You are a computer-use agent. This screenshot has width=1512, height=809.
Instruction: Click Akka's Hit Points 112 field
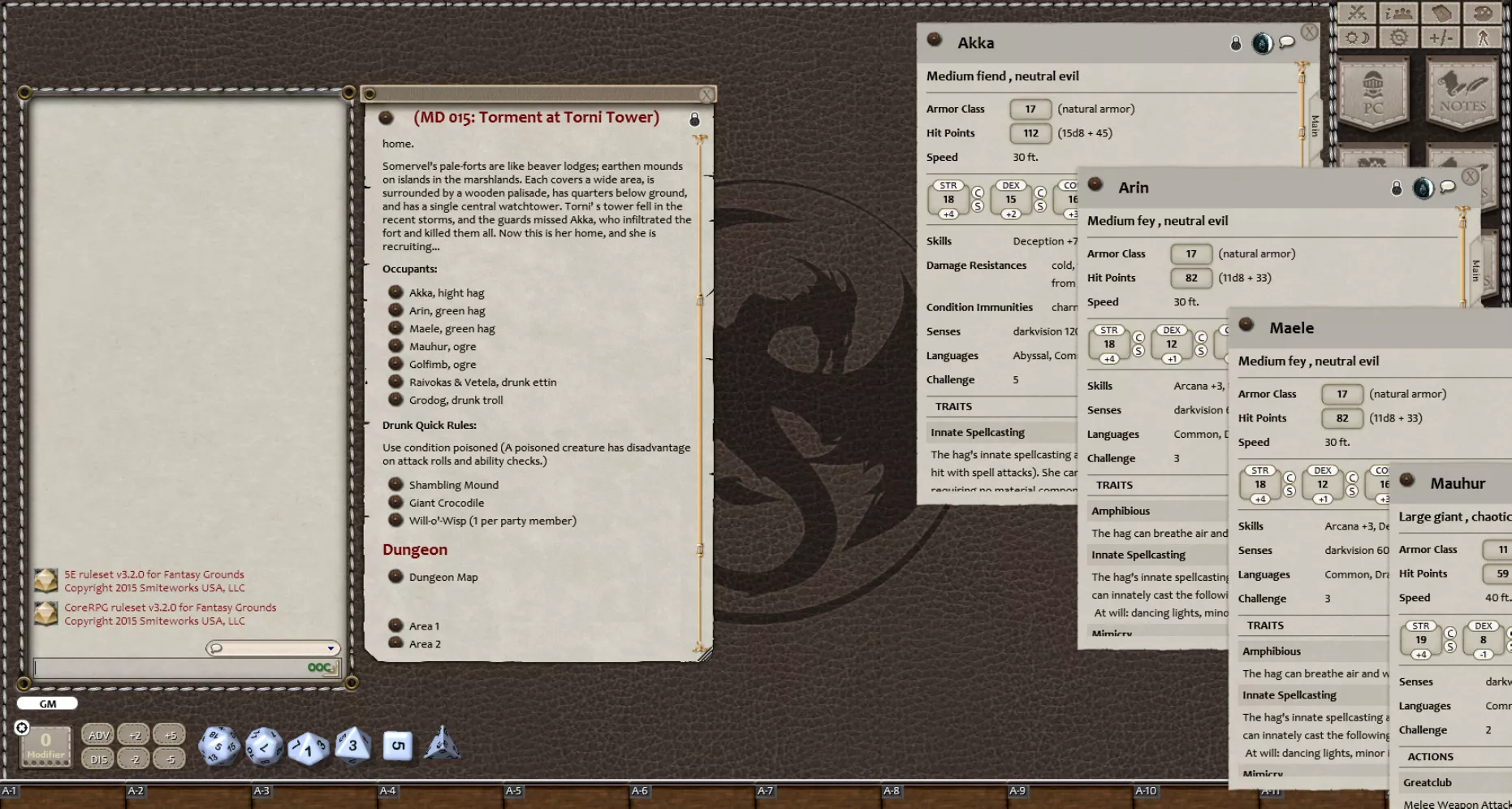(x=1030, y=133)
